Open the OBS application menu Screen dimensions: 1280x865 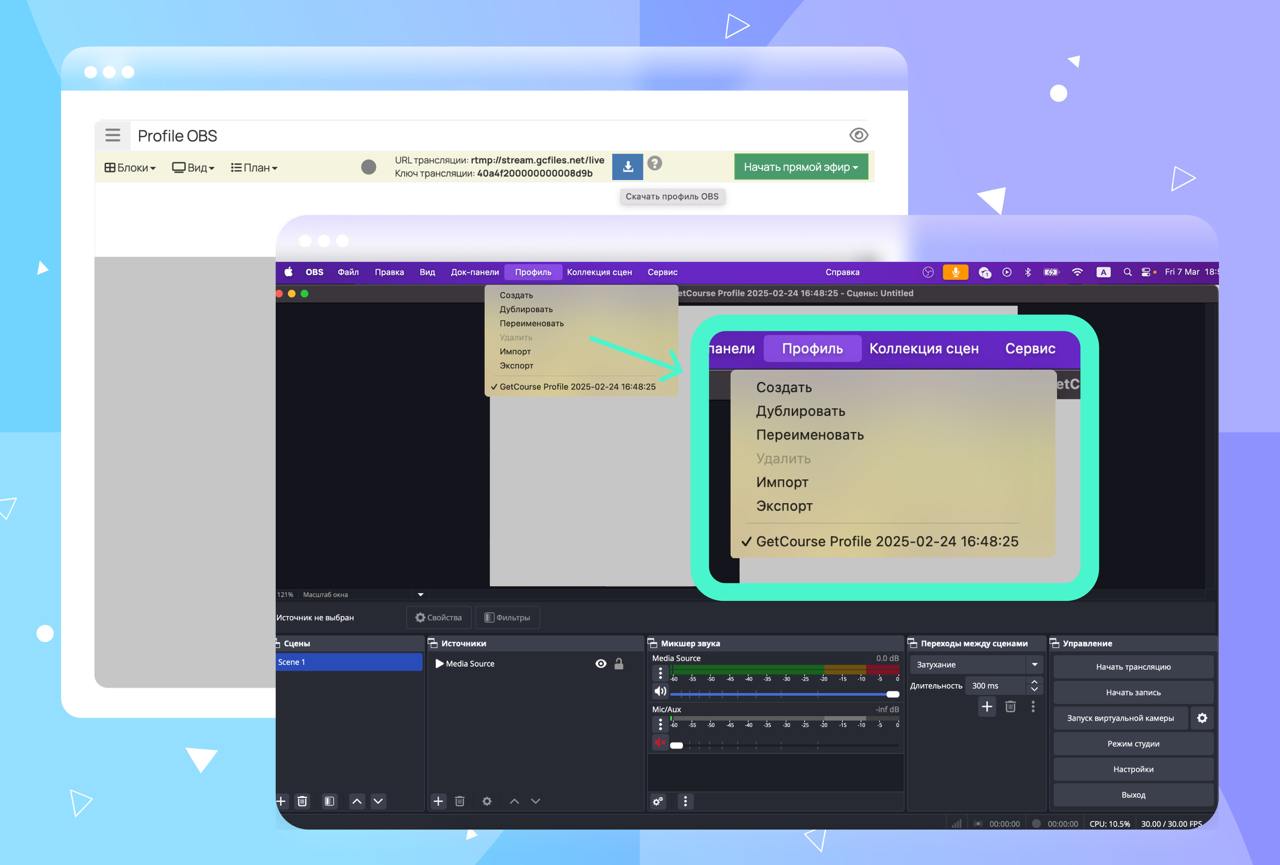point(314,272)
